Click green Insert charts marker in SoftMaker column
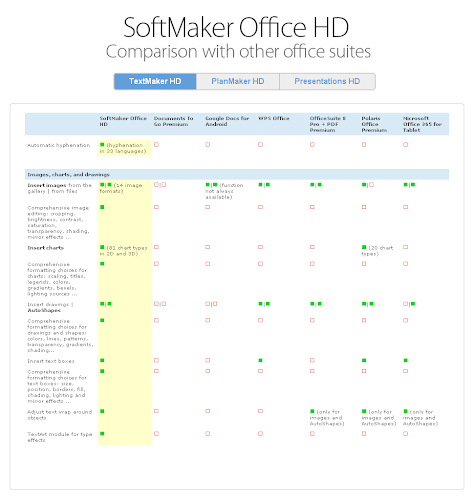 point(102,247)
